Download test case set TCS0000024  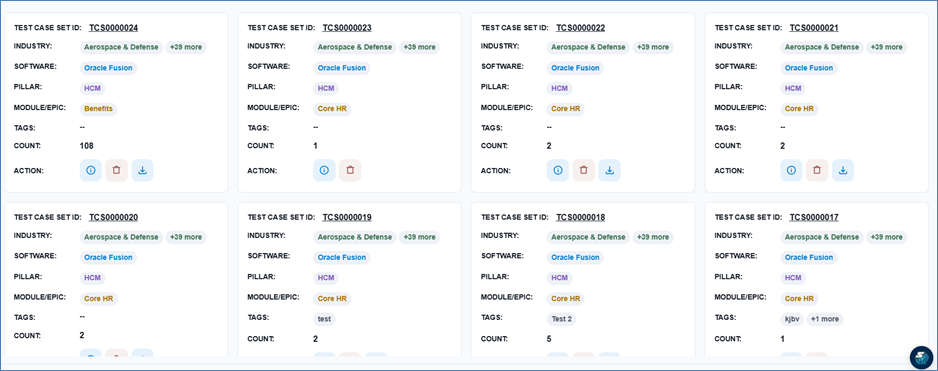142,171
